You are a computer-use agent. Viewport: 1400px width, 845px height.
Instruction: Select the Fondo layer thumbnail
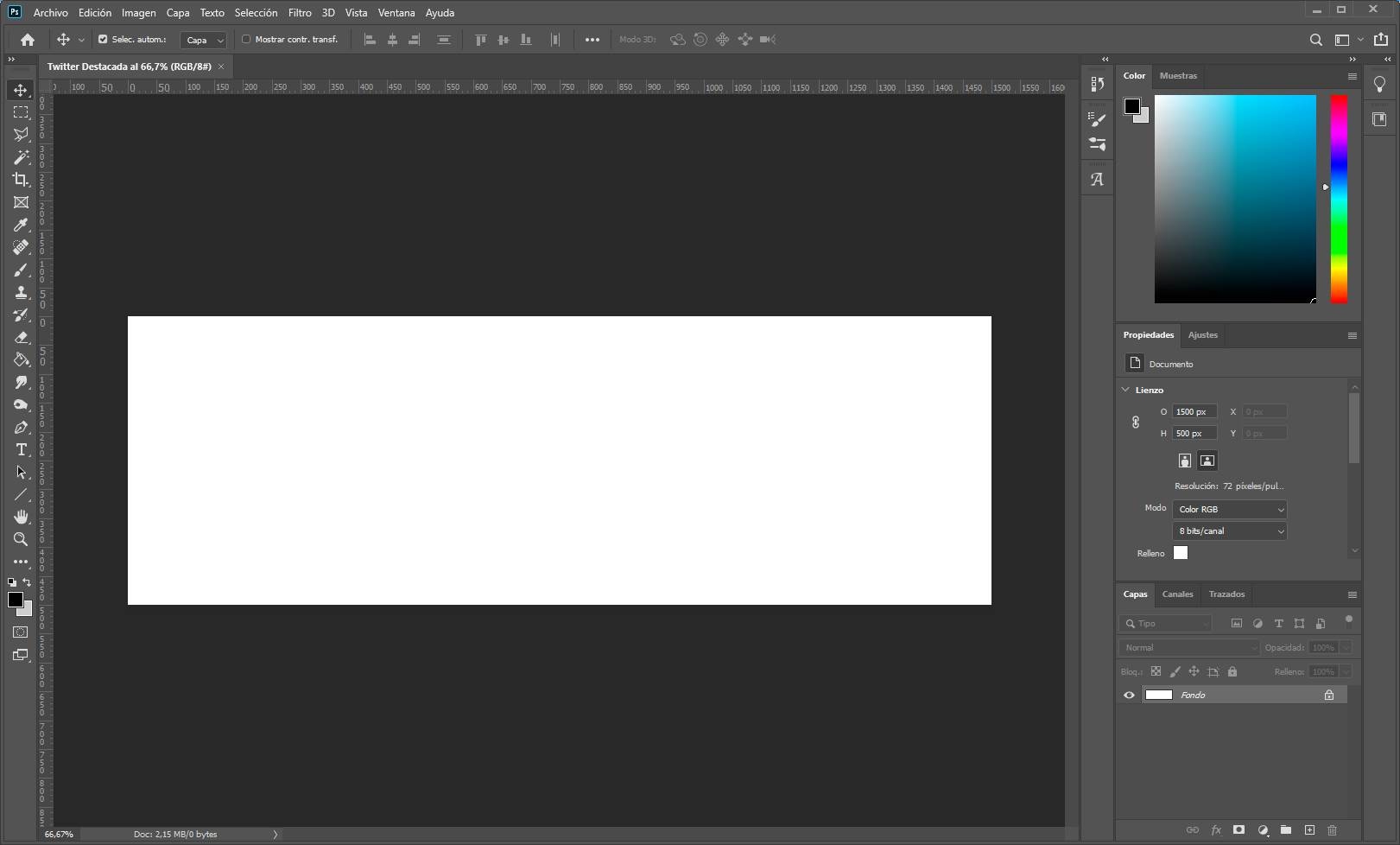pyautogui.click(x=1158, y=695)
